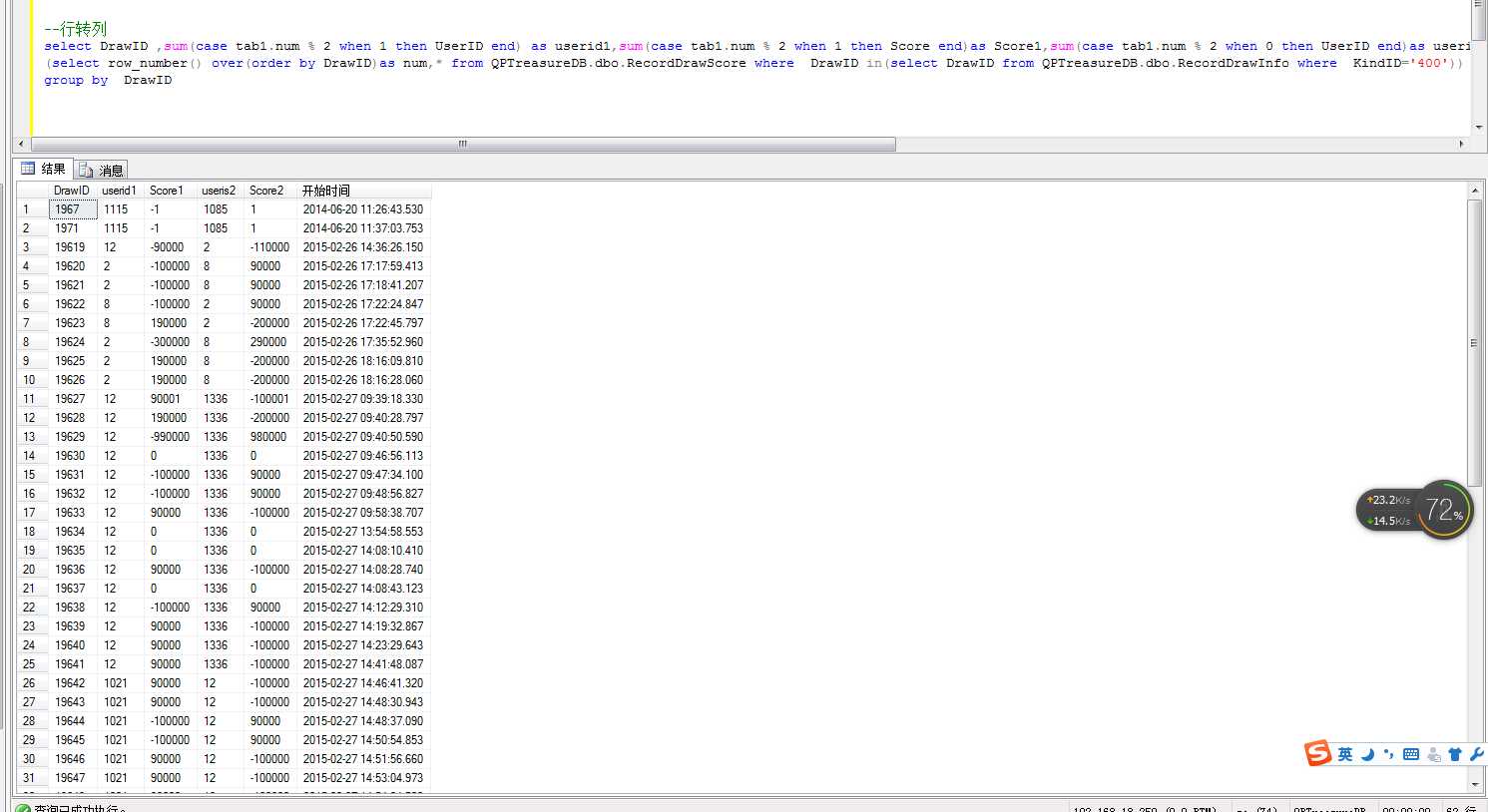
Task: Click the time cell 2015-02-27 14:53:04.973
Action: tap(364, 778)
